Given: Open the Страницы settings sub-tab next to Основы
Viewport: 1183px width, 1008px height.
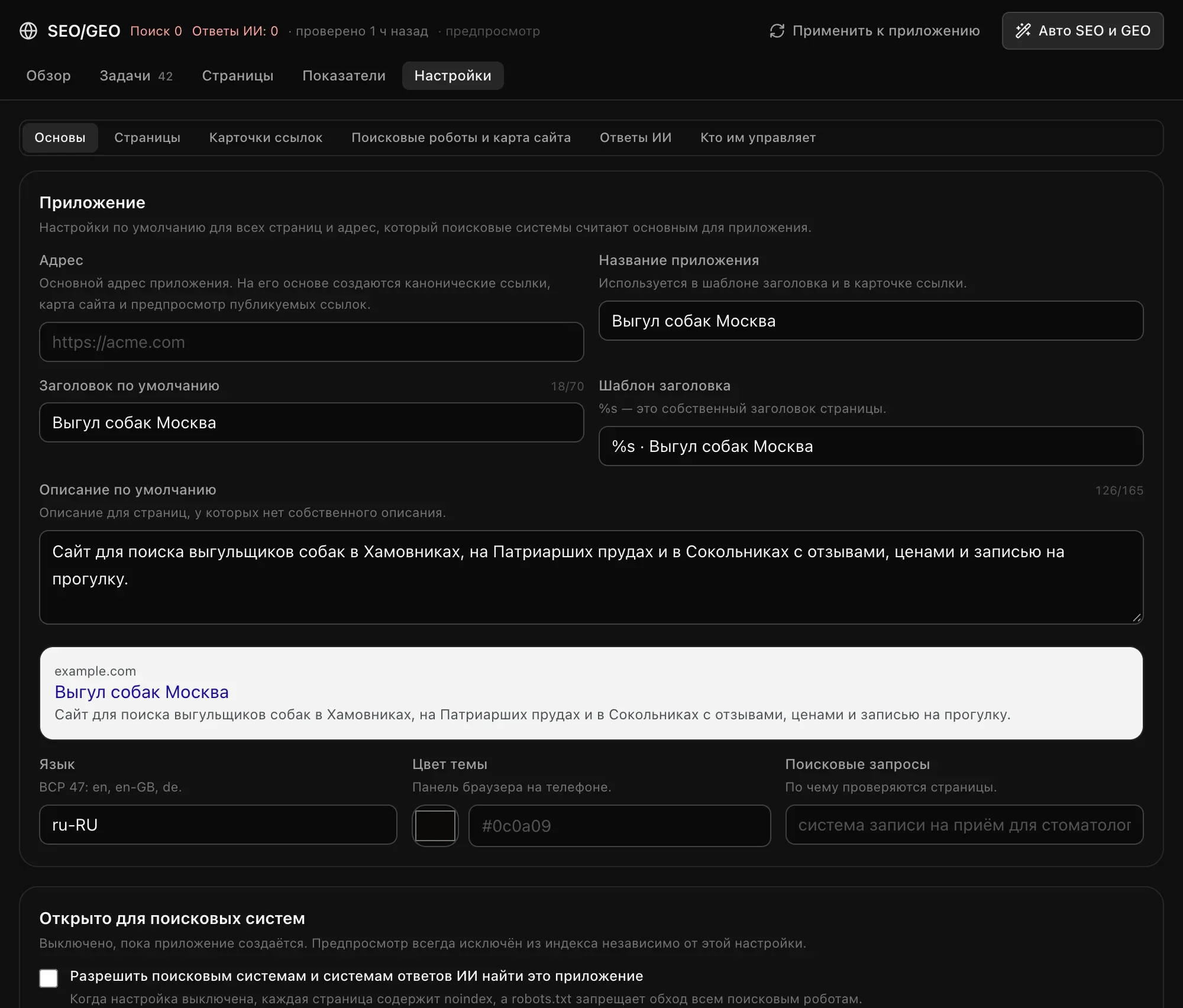Looking at the screenshot, I should click(x=147, y=138).
